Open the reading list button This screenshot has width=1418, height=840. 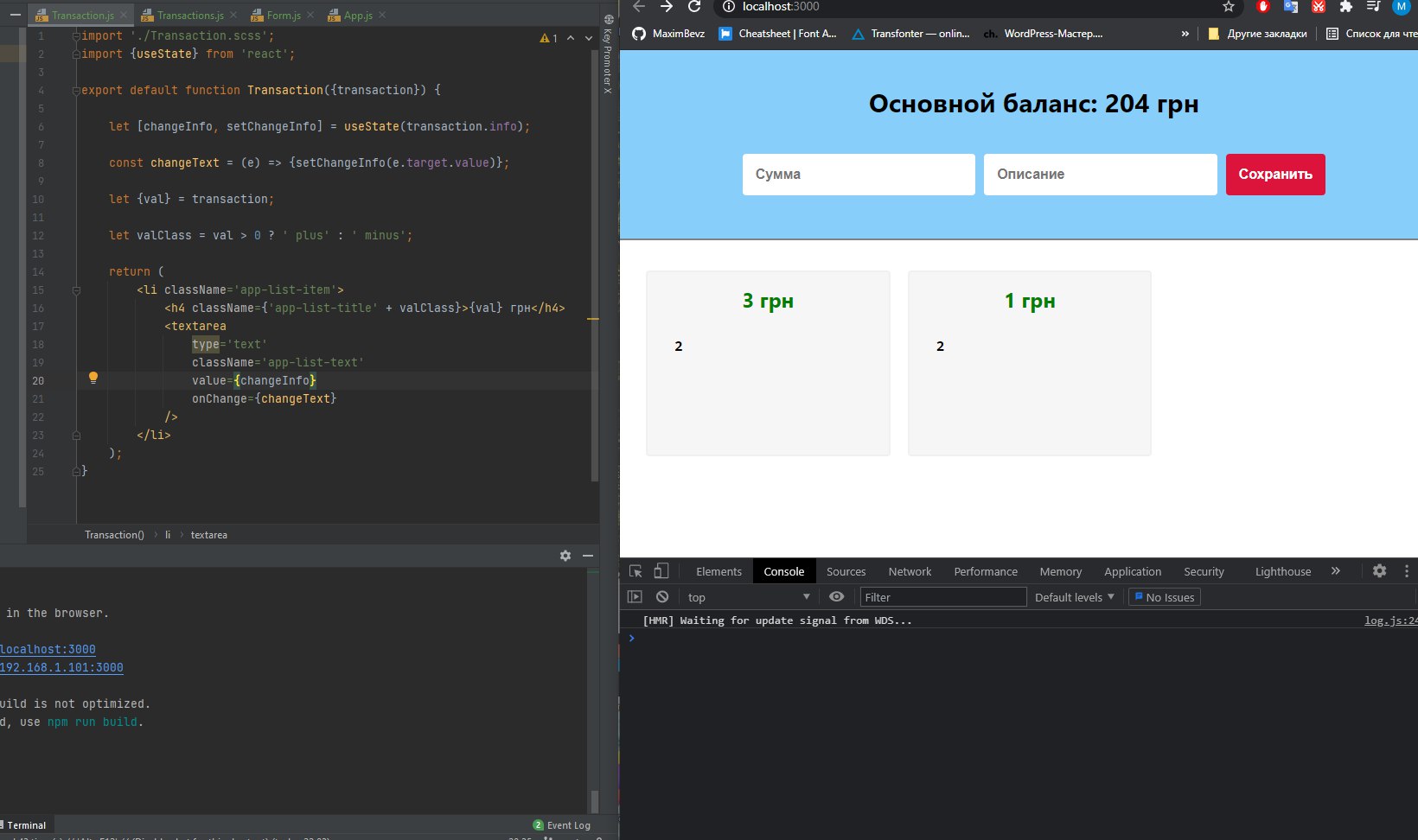coord(1371,34)
